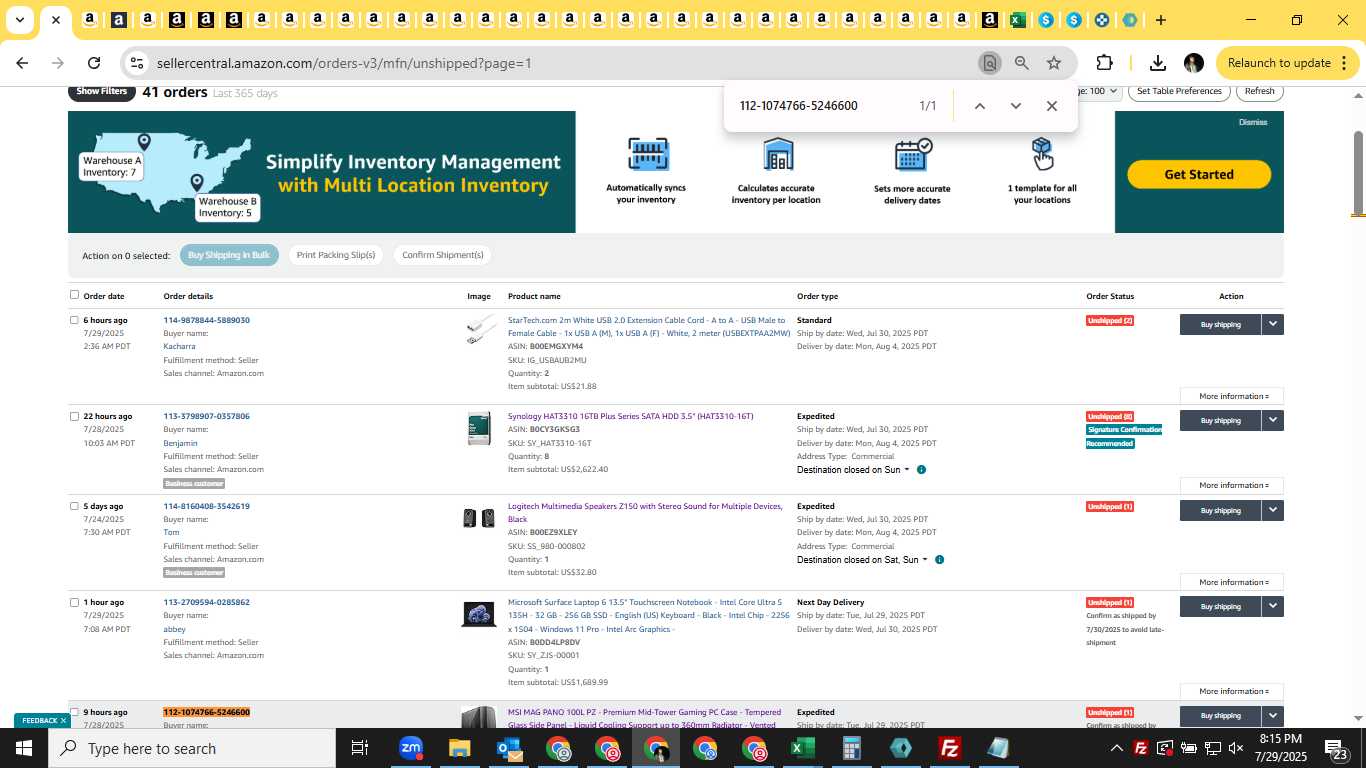The image size is (1366, 768).
Task: Select the checkbox for order 113-3798907-0357806
Action: point(74,416)
